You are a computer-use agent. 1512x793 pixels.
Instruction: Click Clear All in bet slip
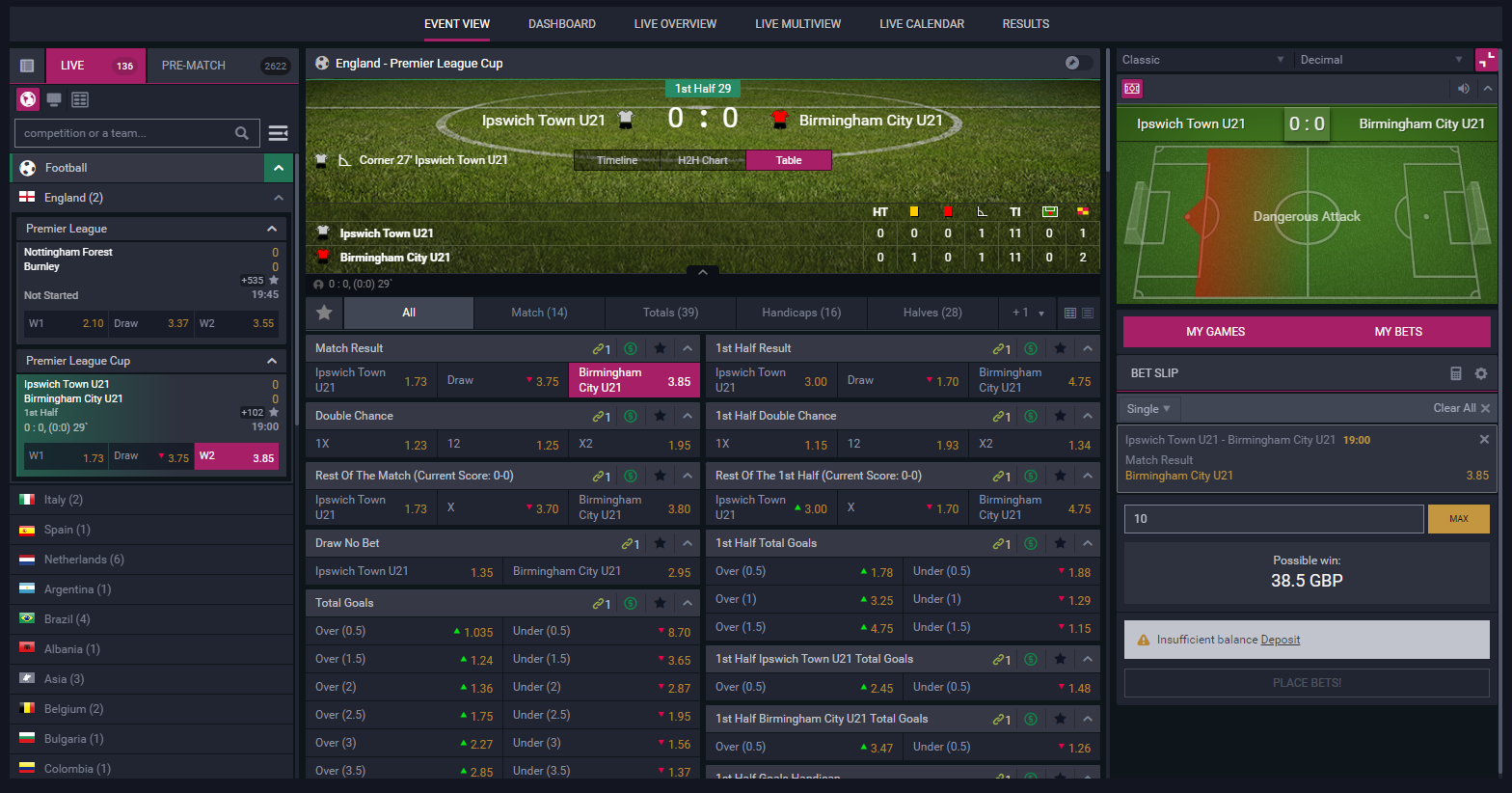click(x=1462, y=408)
